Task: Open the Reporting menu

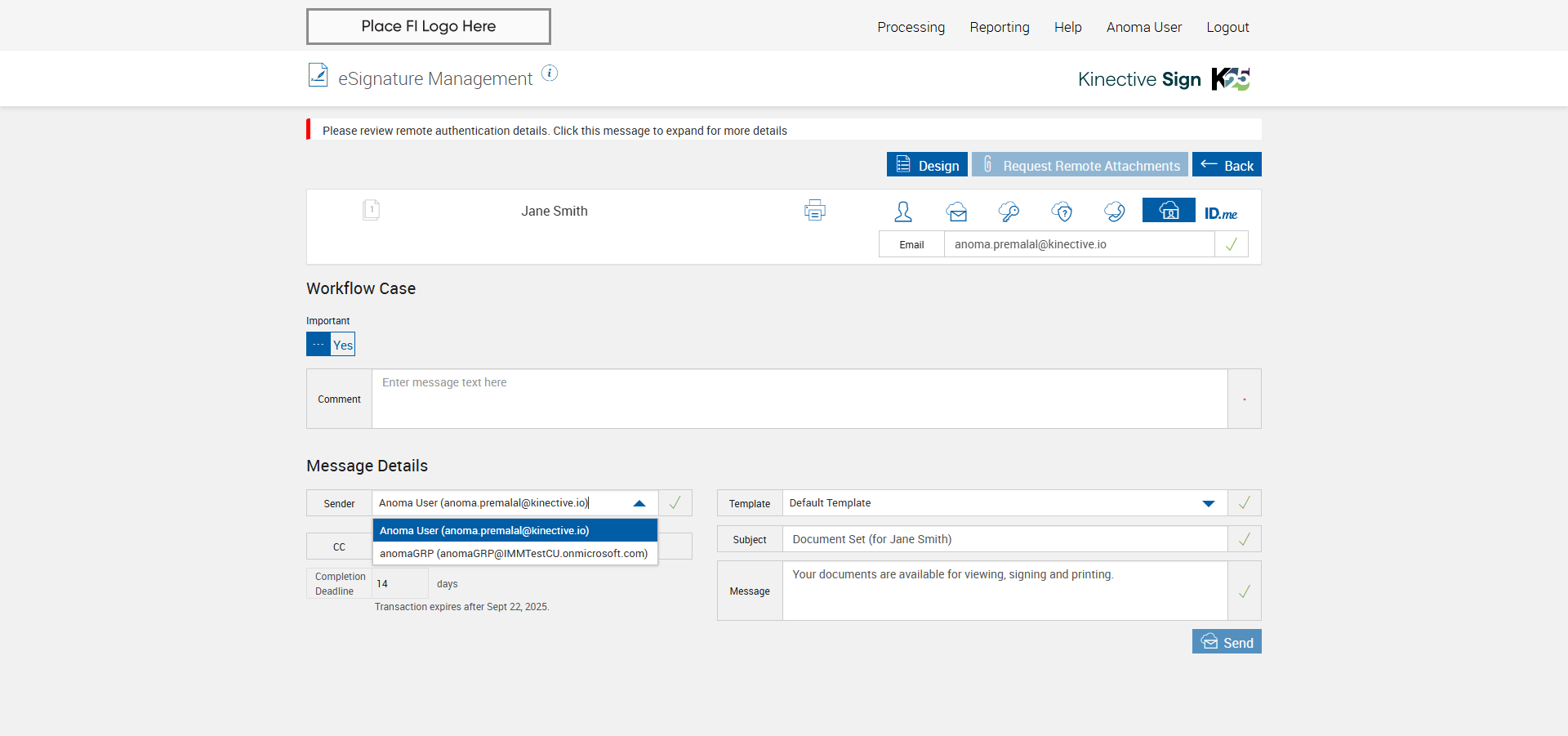Action: click(x=999, y=27)
